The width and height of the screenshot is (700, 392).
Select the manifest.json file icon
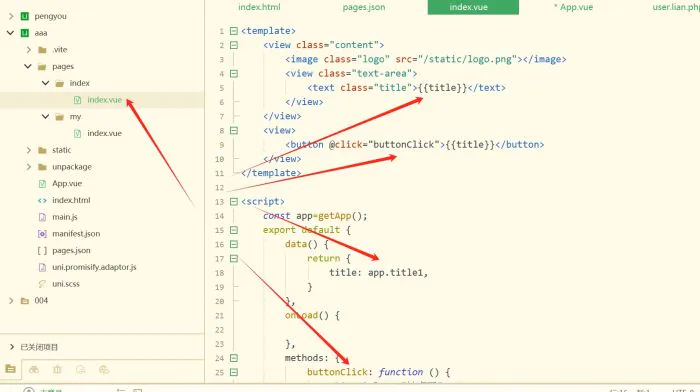tap(42, 234)
